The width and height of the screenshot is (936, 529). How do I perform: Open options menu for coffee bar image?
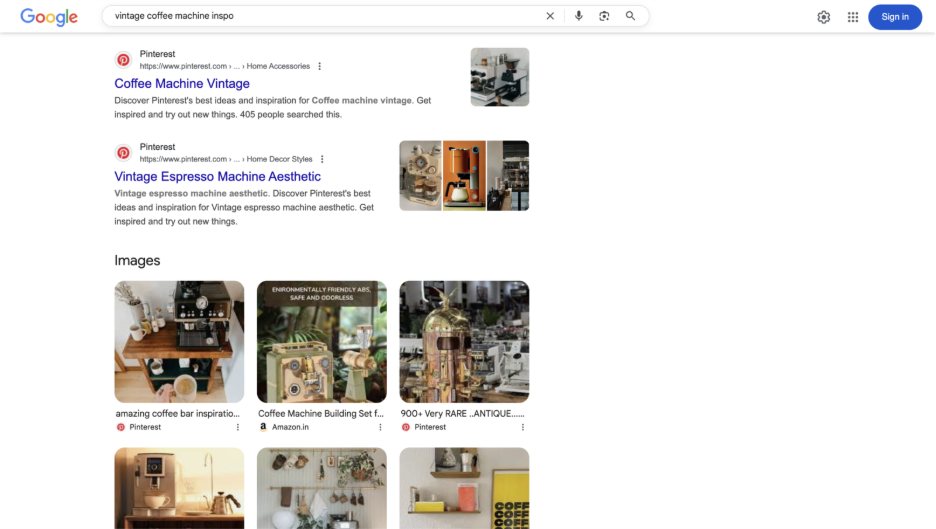point(238,427)
